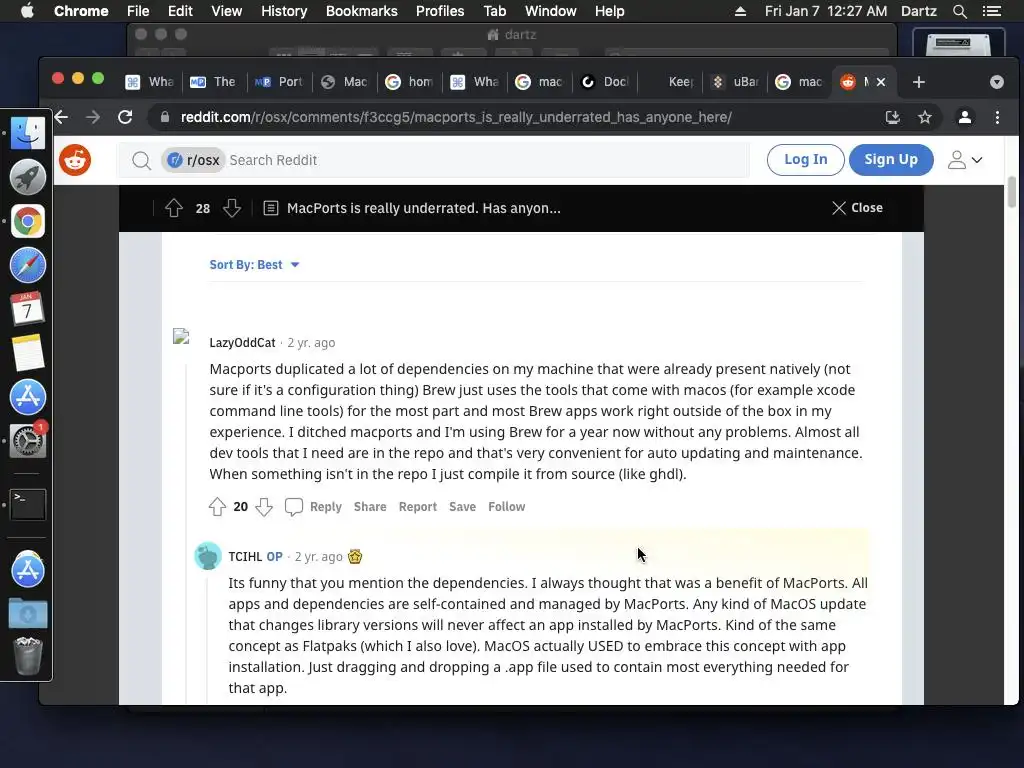Open Calendar from the Dock

(27, 309)
